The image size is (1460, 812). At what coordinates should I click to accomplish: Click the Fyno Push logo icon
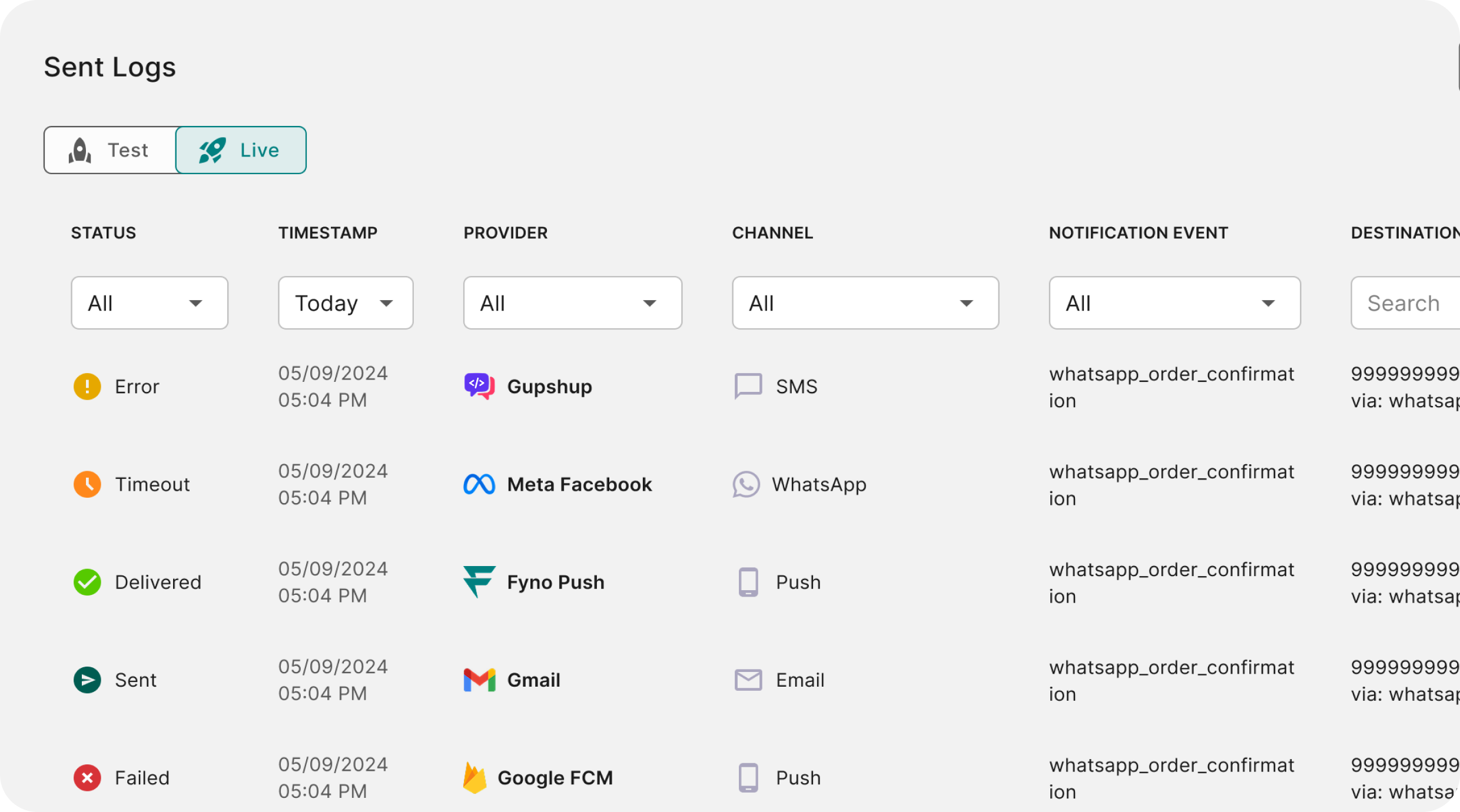pos(479,582)
